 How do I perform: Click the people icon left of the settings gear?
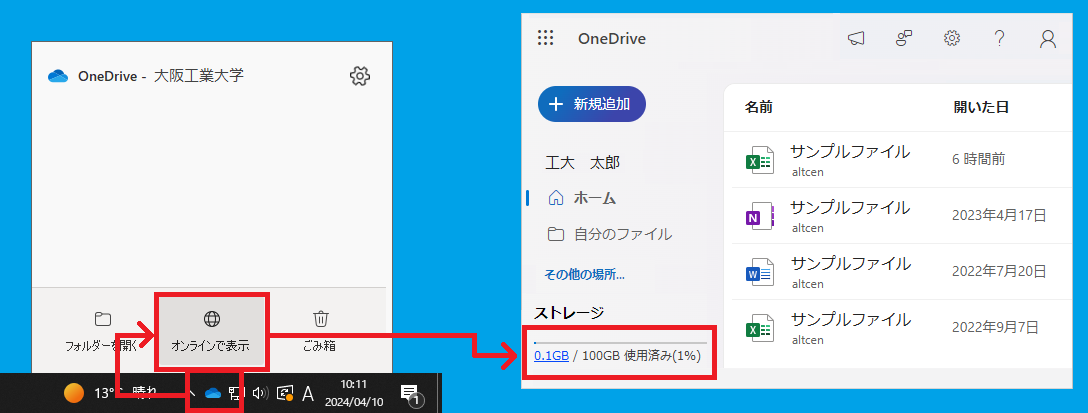tap(903, 39)
